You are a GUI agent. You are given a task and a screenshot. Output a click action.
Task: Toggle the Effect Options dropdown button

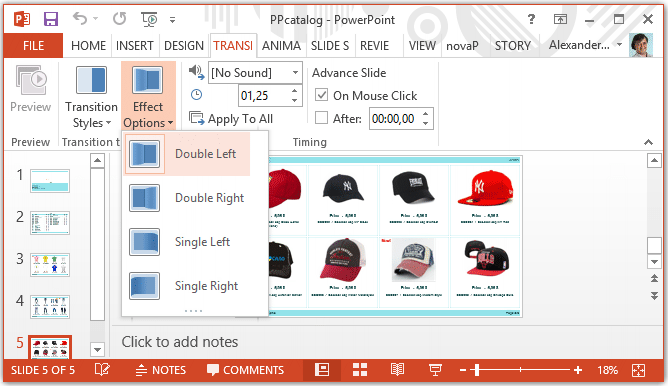pos(148,97)
